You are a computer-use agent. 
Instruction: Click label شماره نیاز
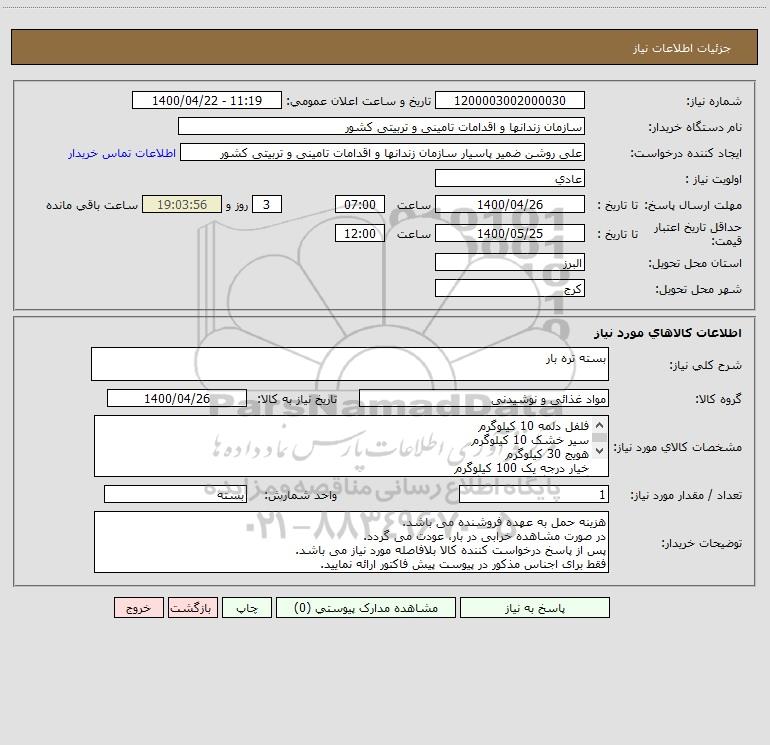714,102
